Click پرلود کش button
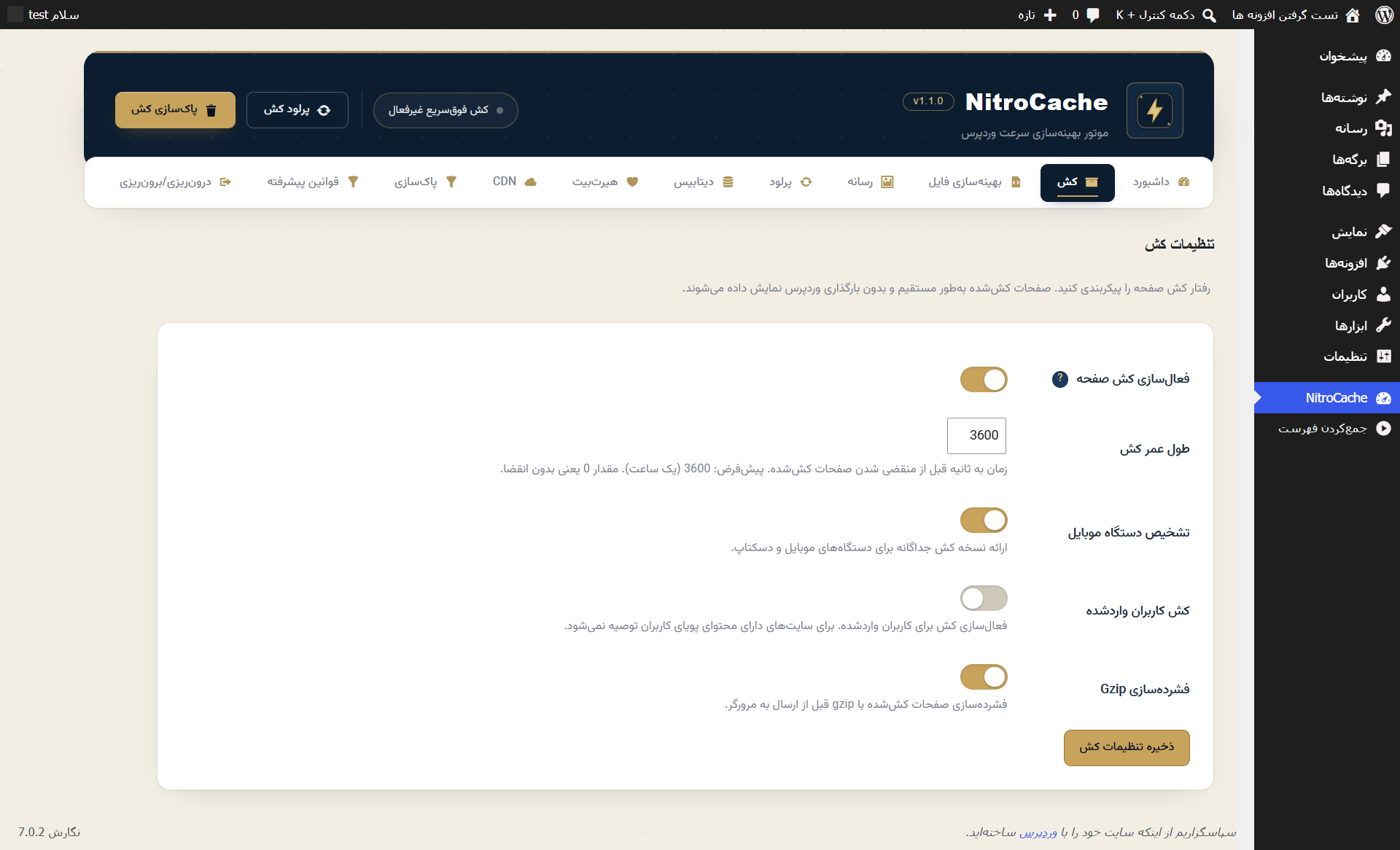 pyautogui.click(x=297, y=110)
